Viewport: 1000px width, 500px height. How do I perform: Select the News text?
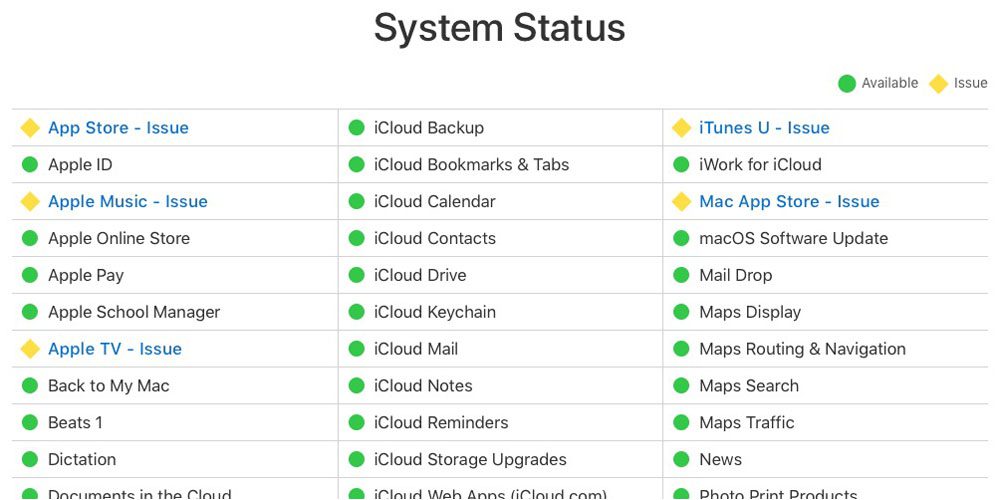[721, 459]
